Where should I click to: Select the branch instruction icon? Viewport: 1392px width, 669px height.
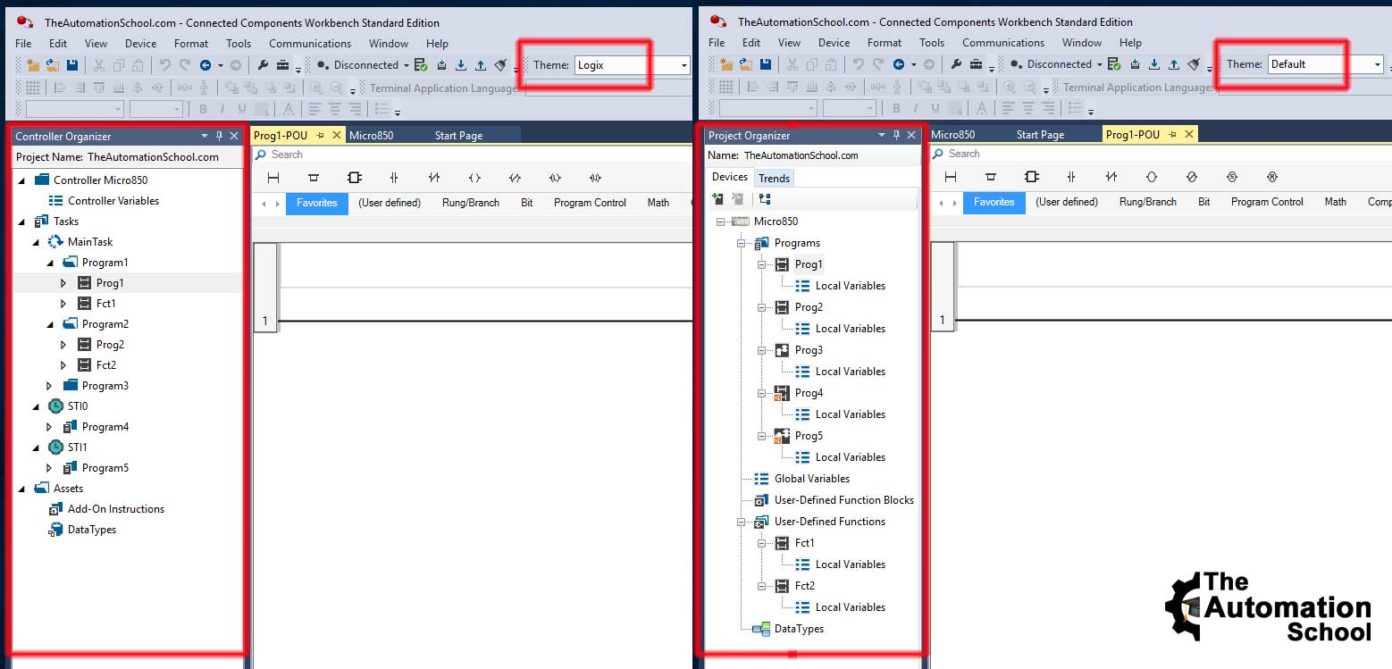pyautogui.click(x=312, y=176)
